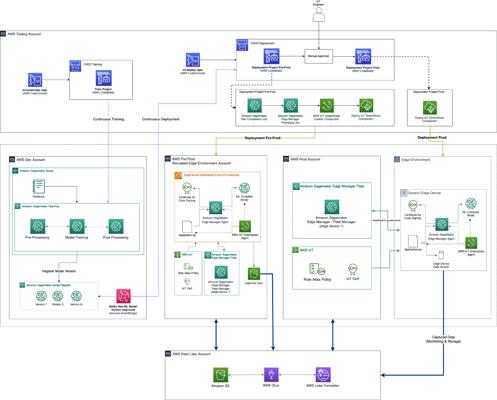Click the IoT Cert icon in the Prod account
497x400 pixels.
coord(353,269)
